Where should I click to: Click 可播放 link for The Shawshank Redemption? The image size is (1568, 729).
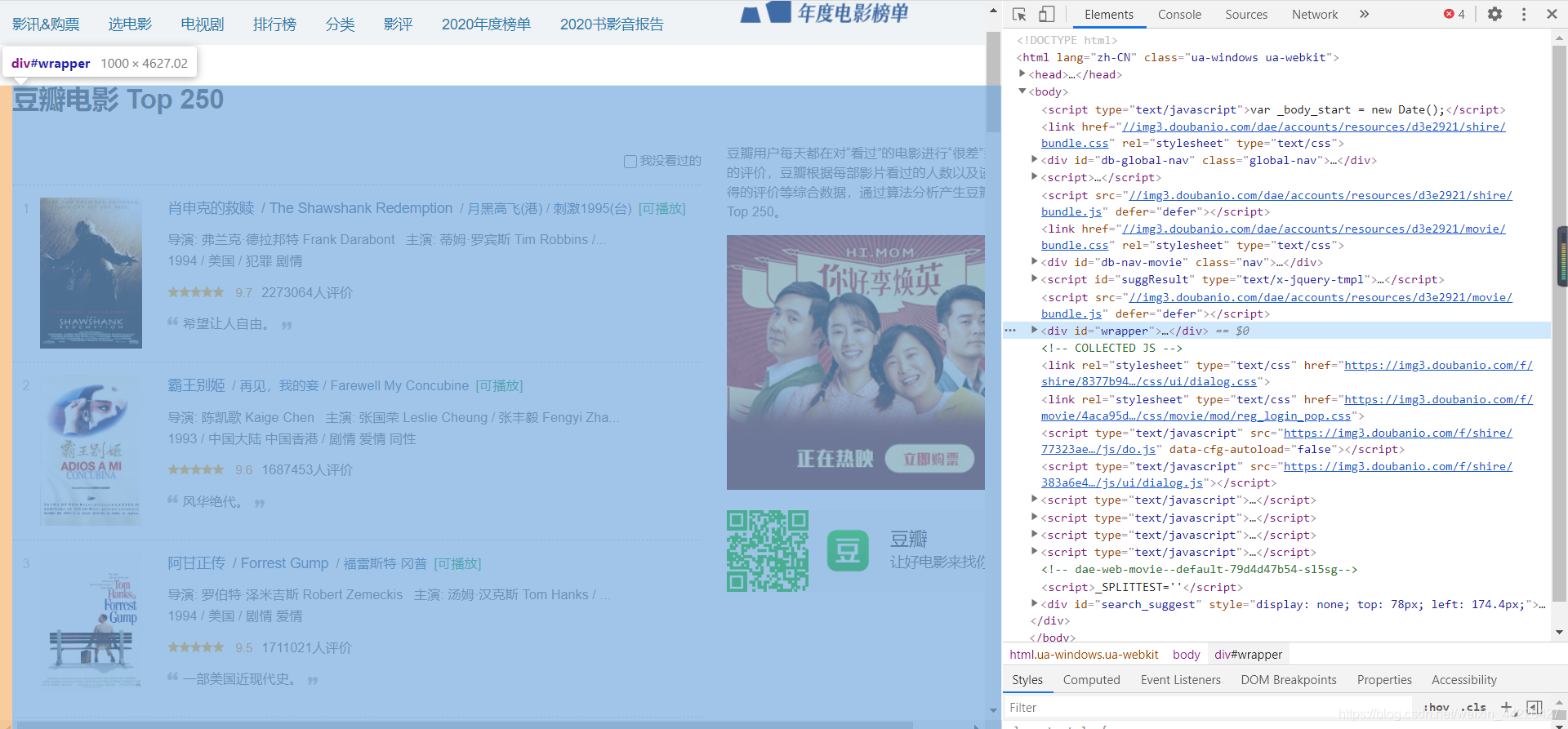point(661,209)
